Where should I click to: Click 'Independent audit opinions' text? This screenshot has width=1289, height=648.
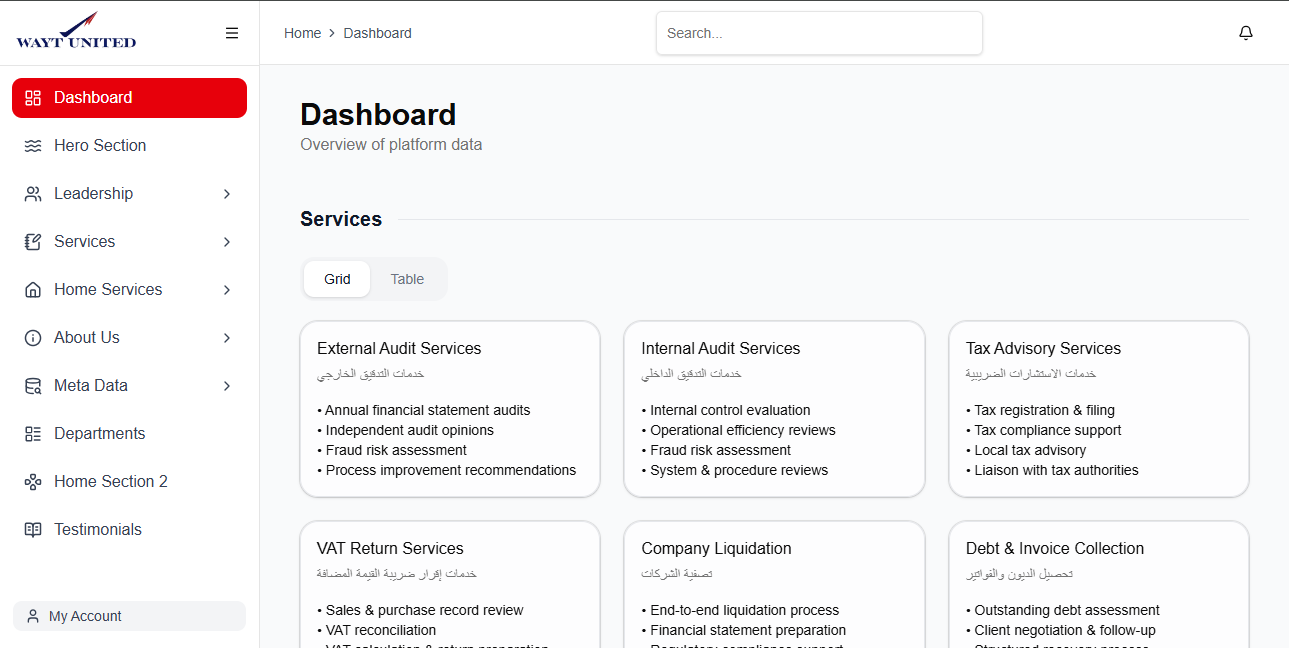coord(409,430)
